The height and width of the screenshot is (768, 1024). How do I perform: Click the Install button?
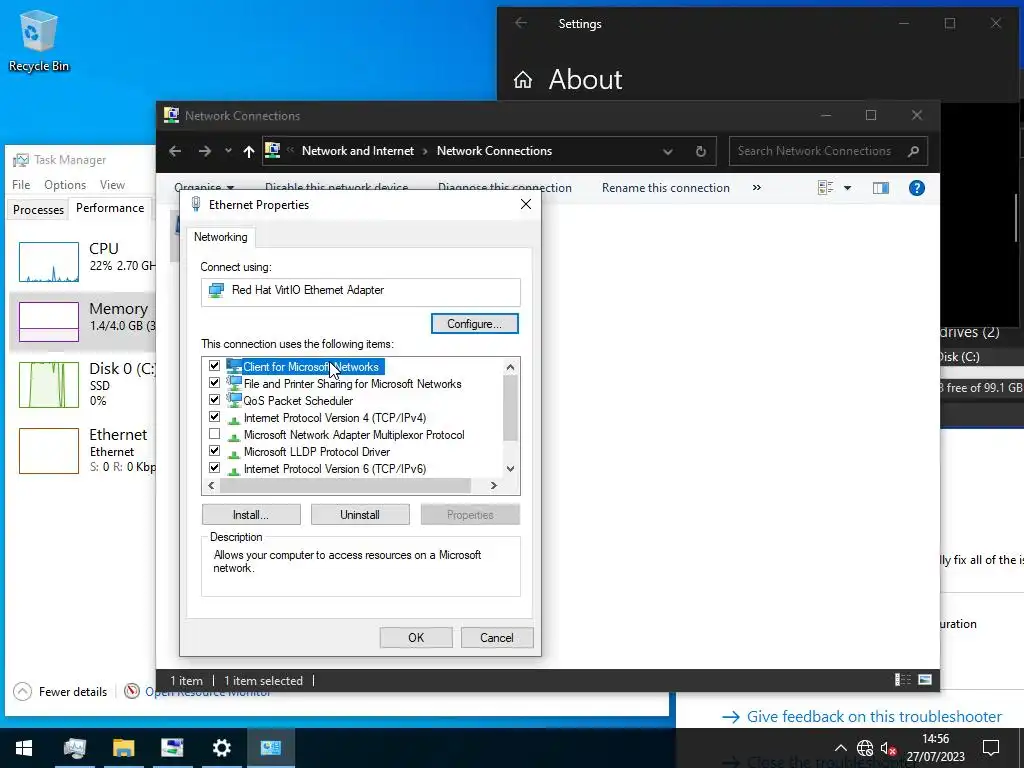[251, 515]
